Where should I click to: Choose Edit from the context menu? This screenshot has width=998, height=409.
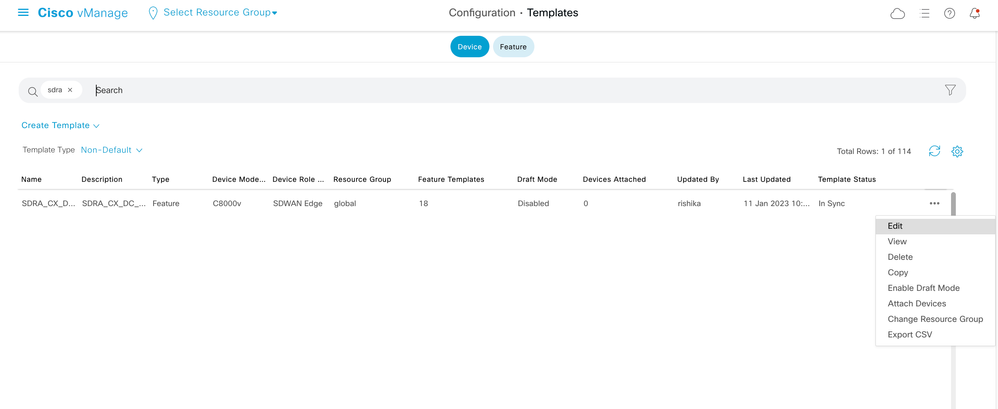(x=935, y=226)
